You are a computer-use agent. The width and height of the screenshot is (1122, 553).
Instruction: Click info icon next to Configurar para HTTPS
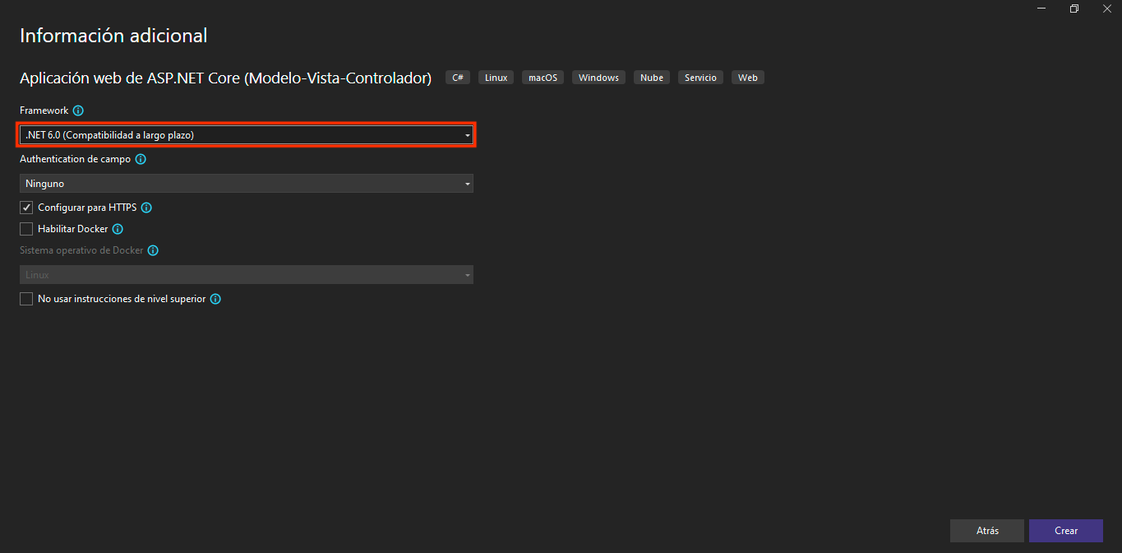147,208
